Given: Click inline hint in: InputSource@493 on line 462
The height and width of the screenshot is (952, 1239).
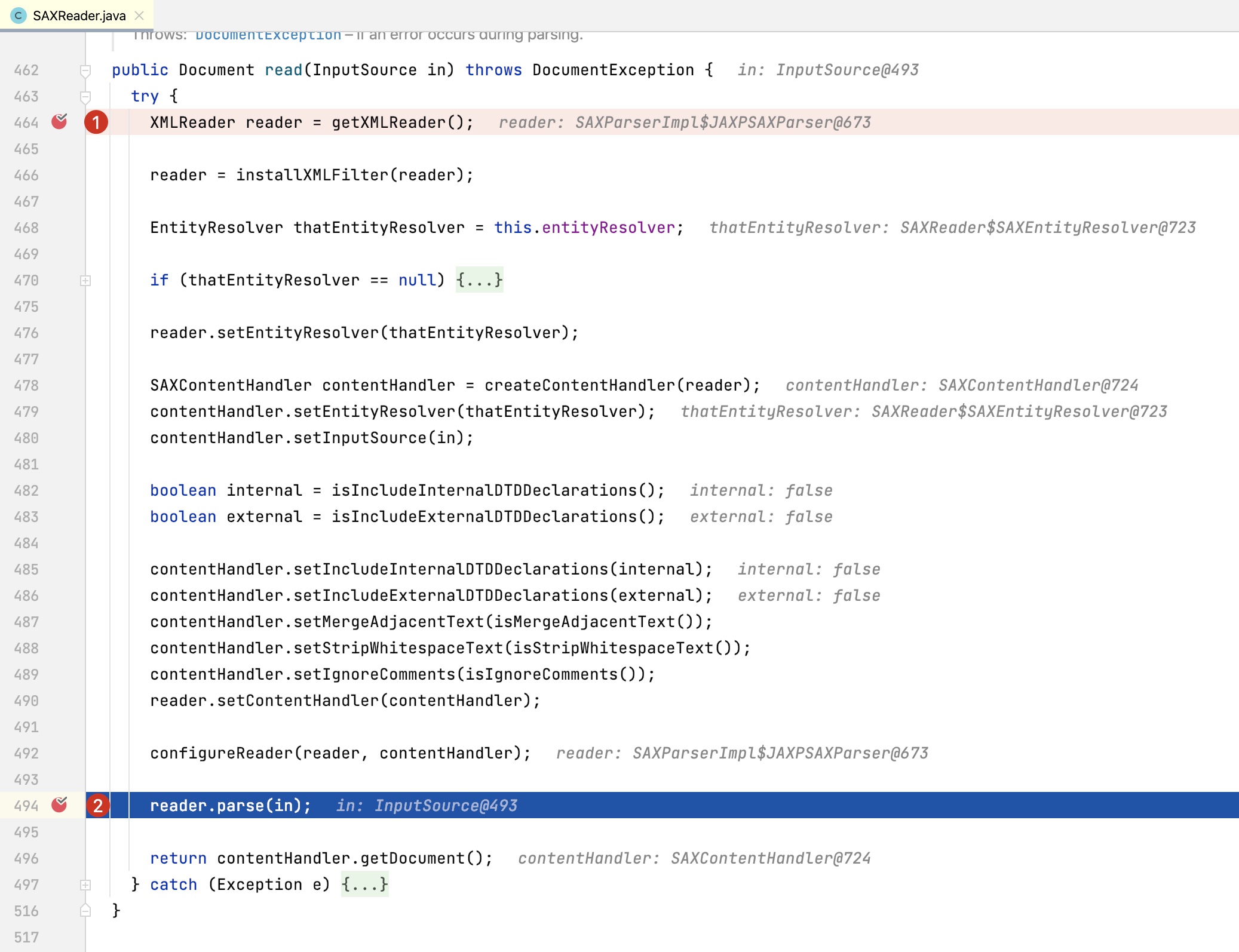Looking at the screenshot, I should (x=828, y=70).
